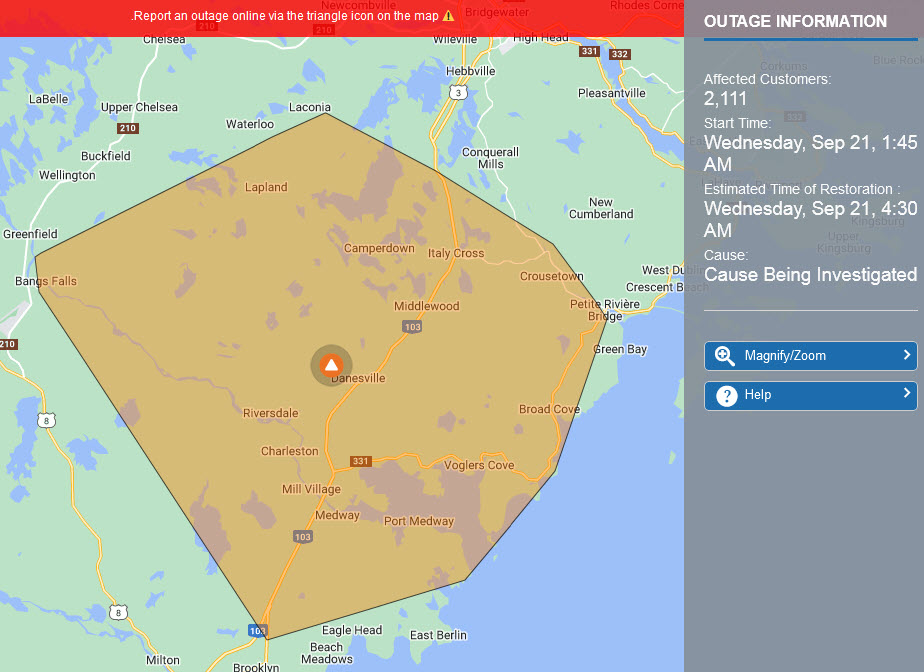
Task: Click the Route 331 shield near Voglers Cove
Action: (360, 461)
